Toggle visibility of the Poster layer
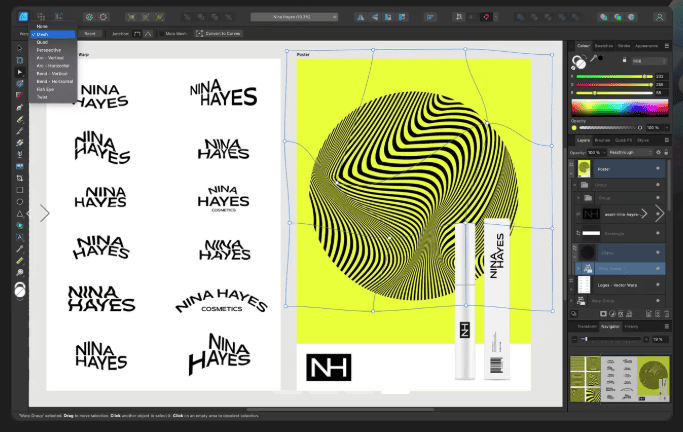The height and width of the screenshot is (432, 683). tap(658, 169)
